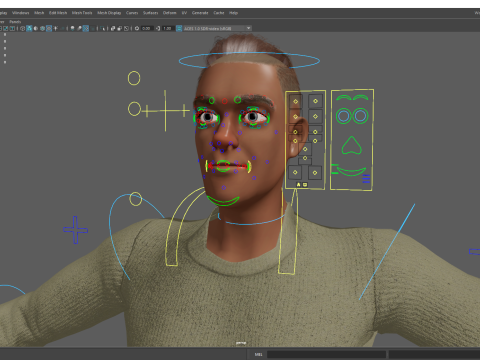480x360 pixels.
Task: Click the Exposure reset icon
Action: pos(137,28)
